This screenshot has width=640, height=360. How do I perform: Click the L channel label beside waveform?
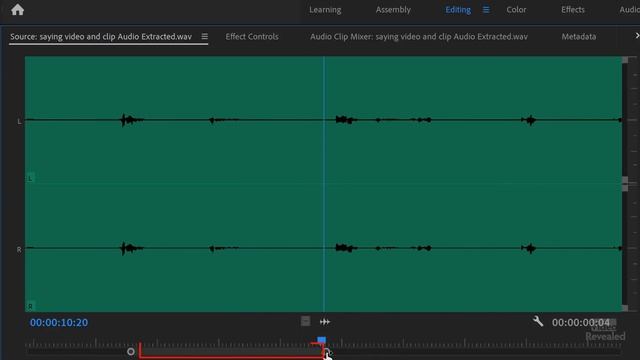pos(19,121)
